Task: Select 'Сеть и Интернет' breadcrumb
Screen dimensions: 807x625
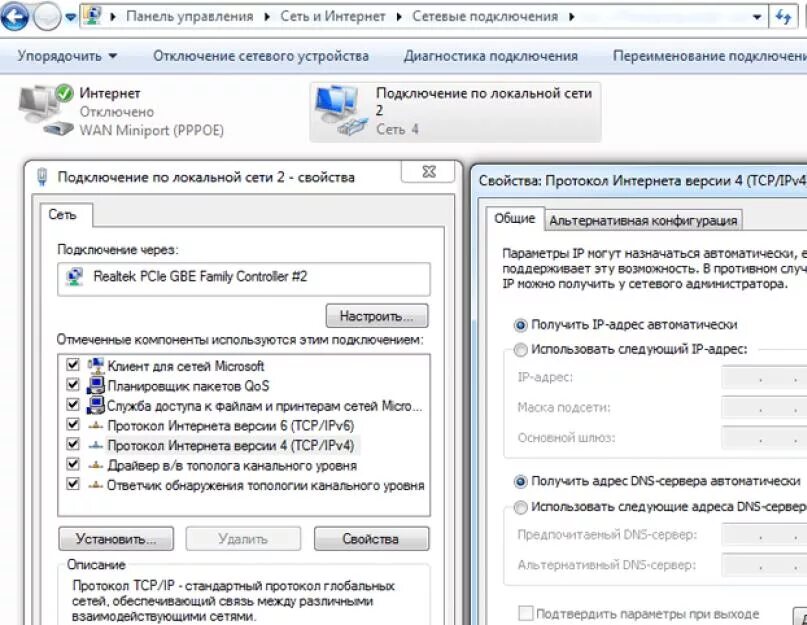Action: pyautogui.click(x=332, y=16)
